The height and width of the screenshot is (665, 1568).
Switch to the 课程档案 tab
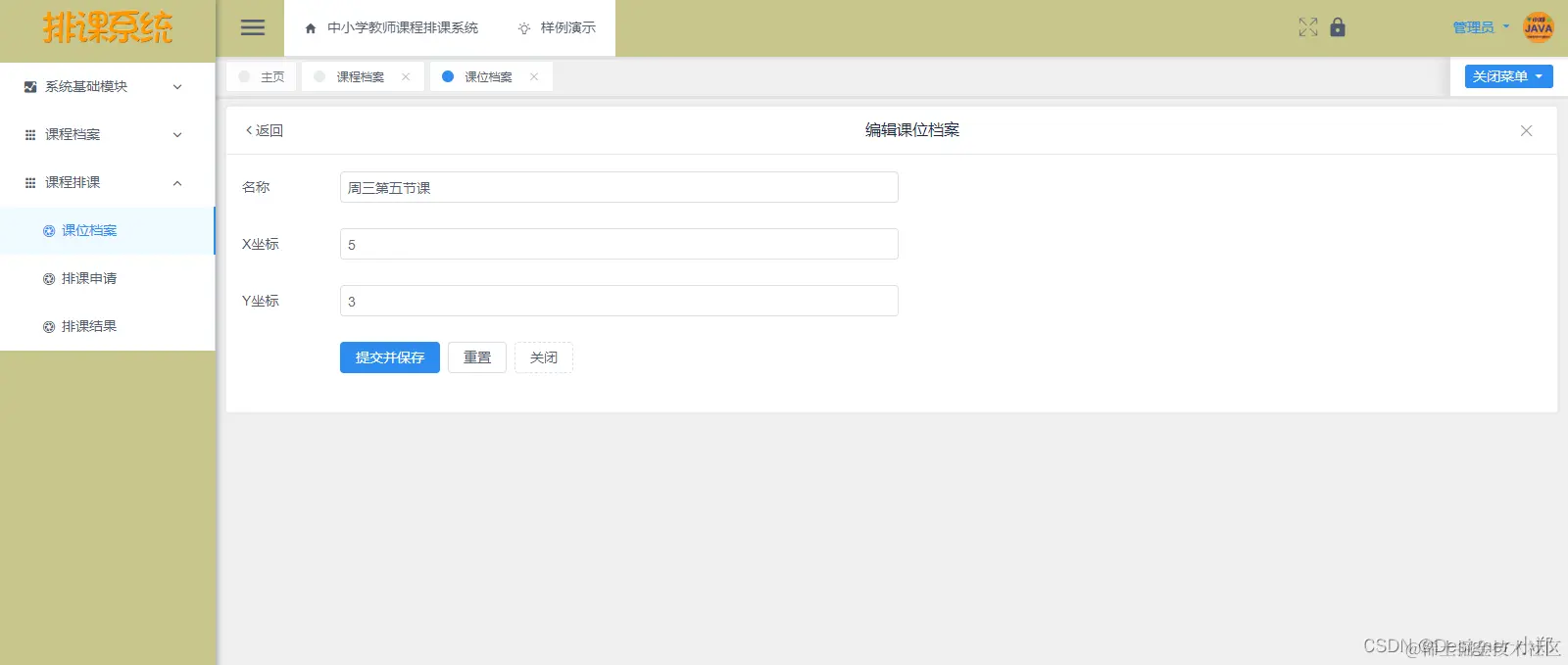pyautogui.click(x=361, y=76)
